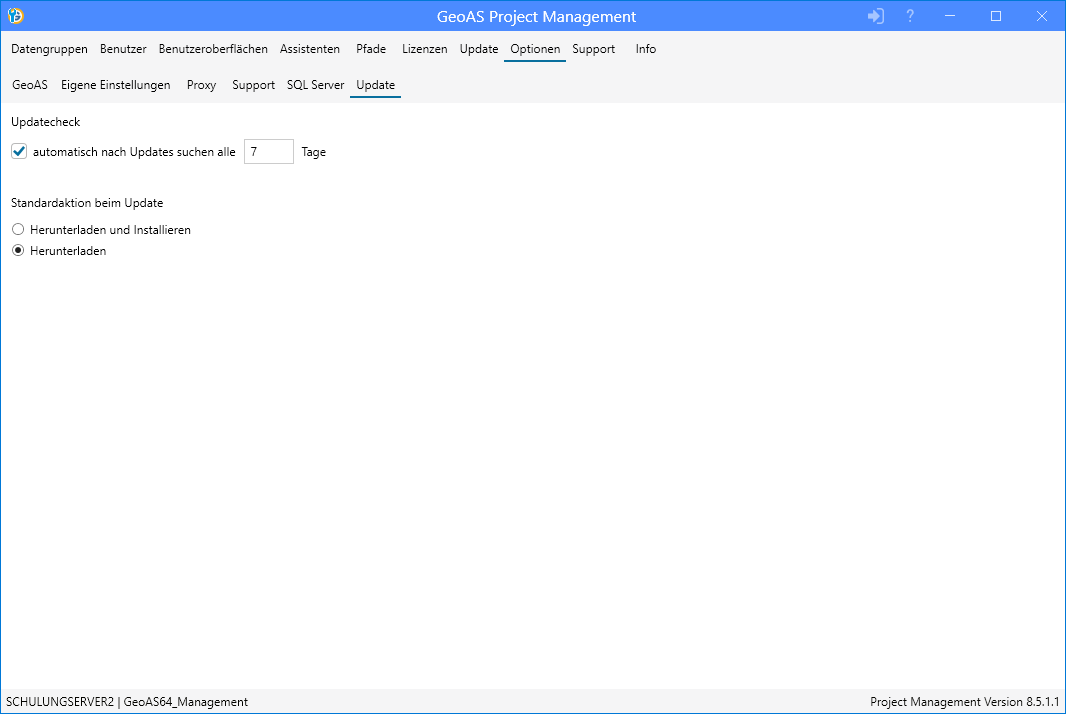Switch to the Proxy sub-tab
This screenshot has height=714, width=1066.
tap(201, 85)
